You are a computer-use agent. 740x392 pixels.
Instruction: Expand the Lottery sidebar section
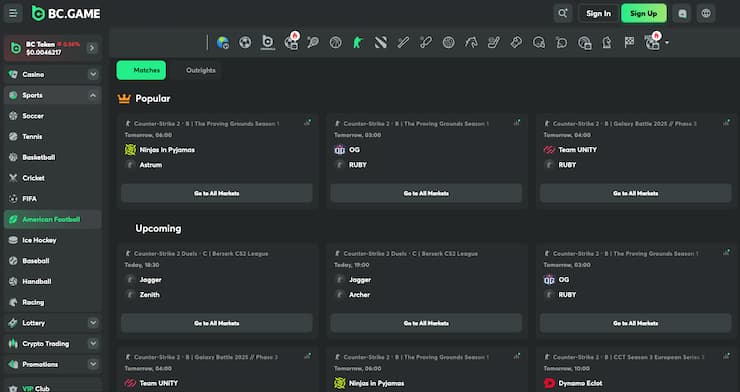(x=93, y=323)
